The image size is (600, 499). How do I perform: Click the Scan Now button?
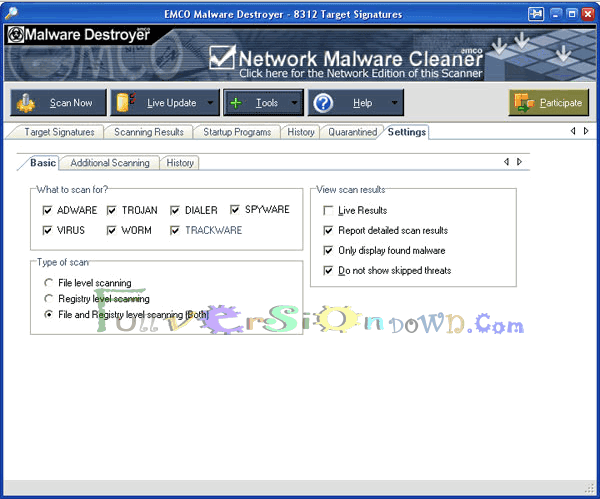pyautogui.click(x=58, y=103)
